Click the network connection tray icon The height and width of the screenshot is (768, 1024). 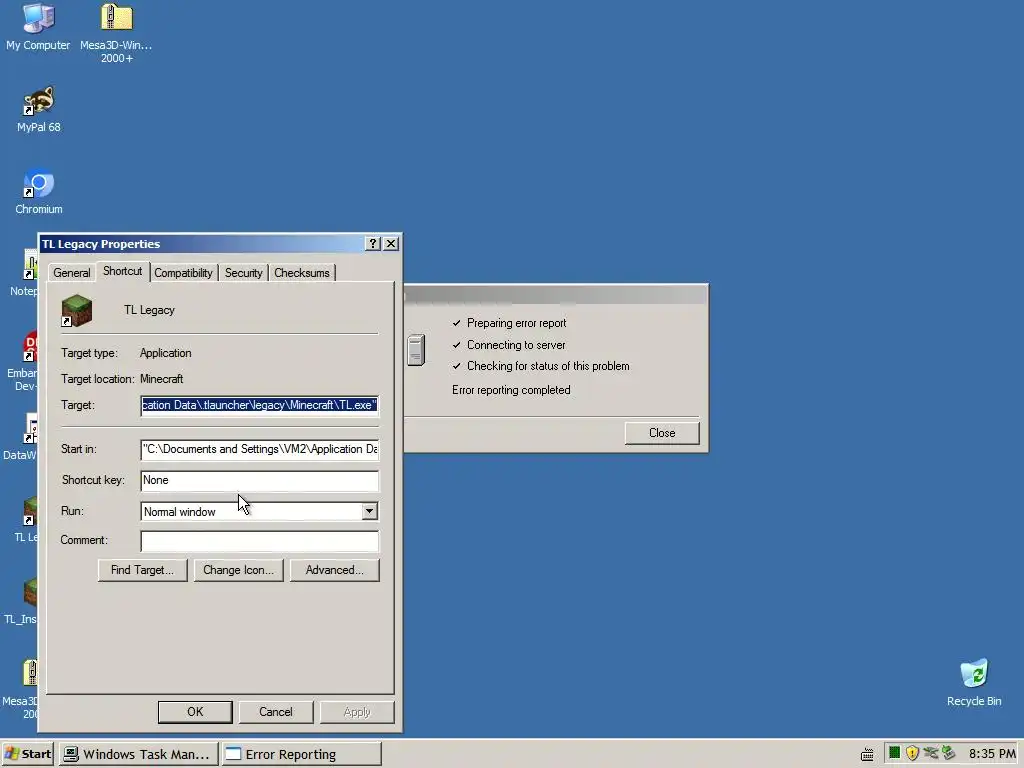[x=931, y=753]
